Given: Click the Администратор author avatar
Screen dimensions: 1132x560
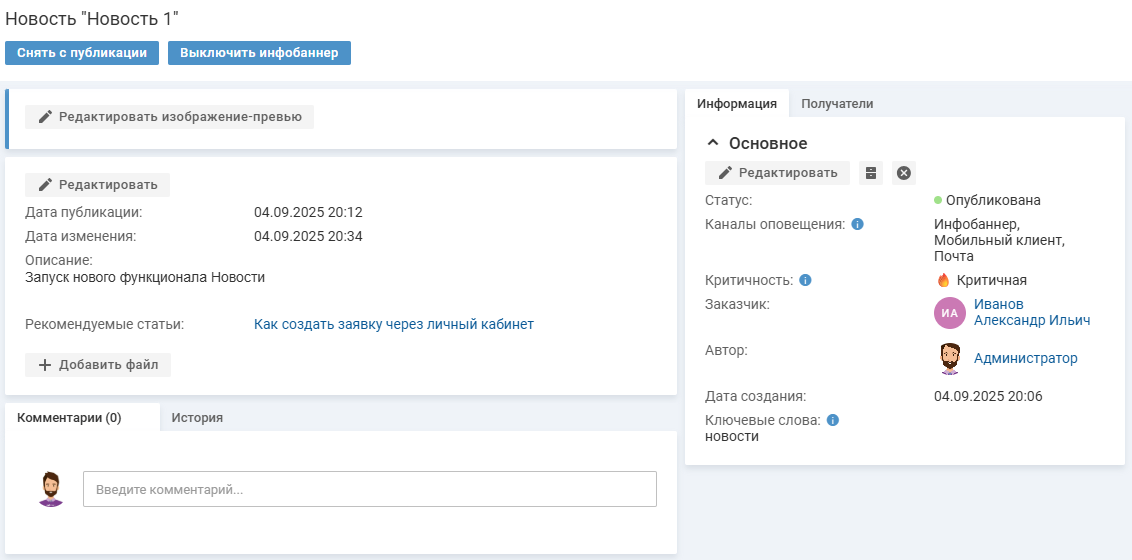Looking at the screenshot, I should (949, 358).
